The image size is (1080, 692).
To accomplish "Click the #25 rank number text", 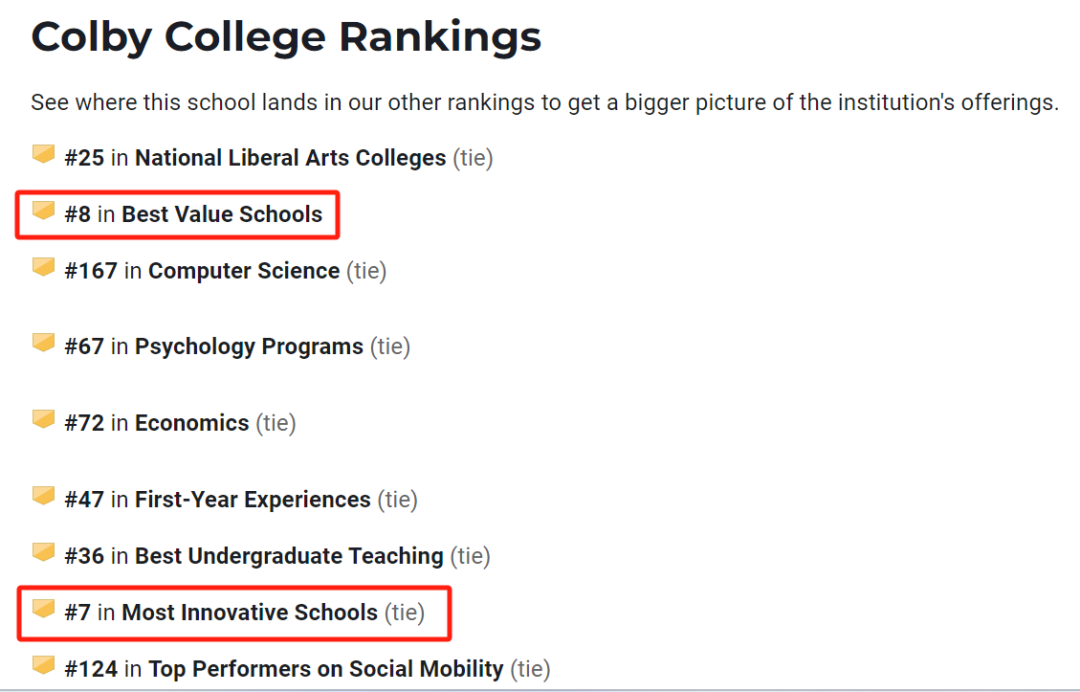I will point(84,158).
